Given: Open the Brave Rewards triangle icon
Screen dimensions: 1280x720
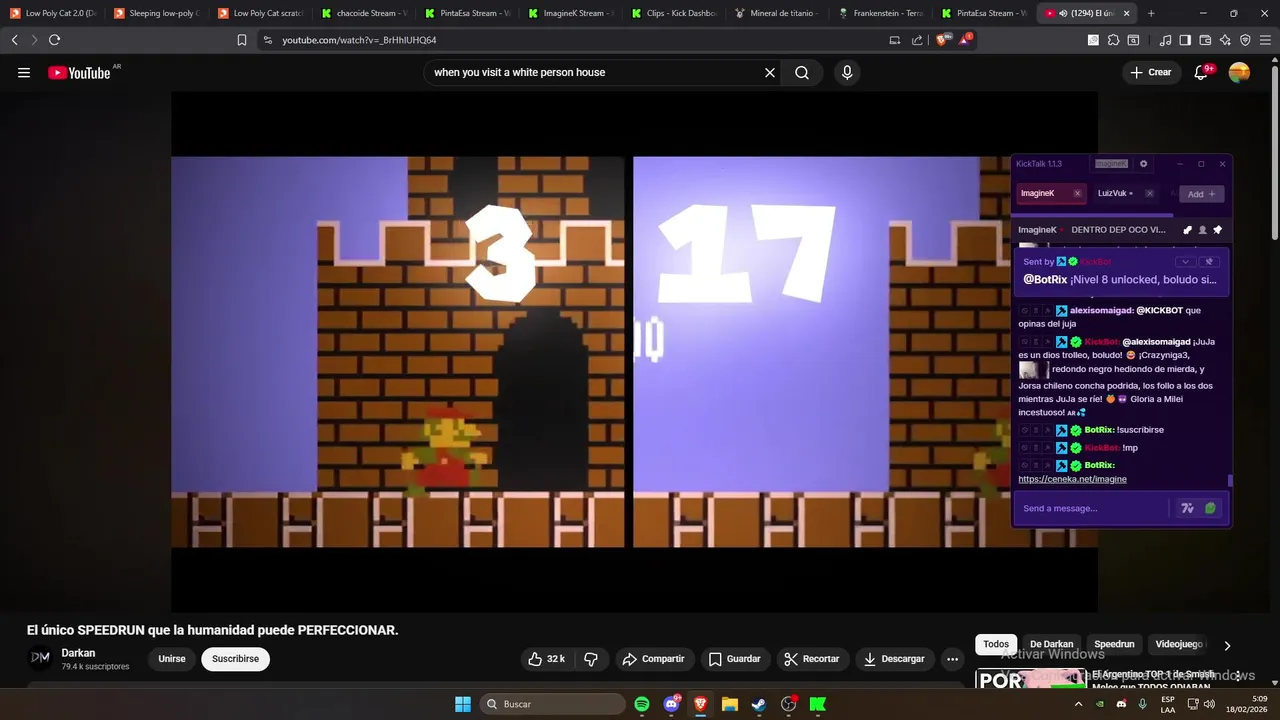Looking at the screenshot, I should point(965,40).
